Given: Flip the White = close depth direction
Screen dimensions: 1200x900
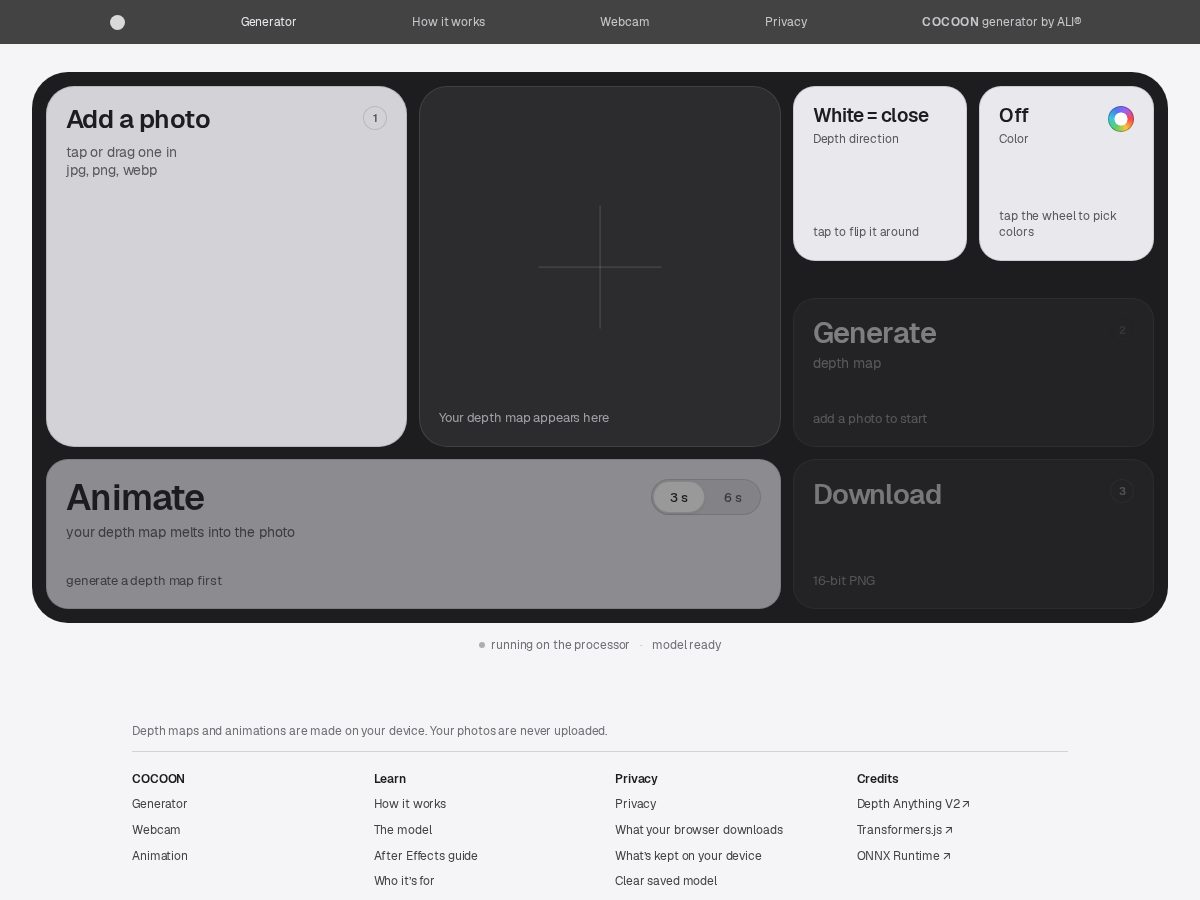Looking at the screenshot, I should [880, 173].
